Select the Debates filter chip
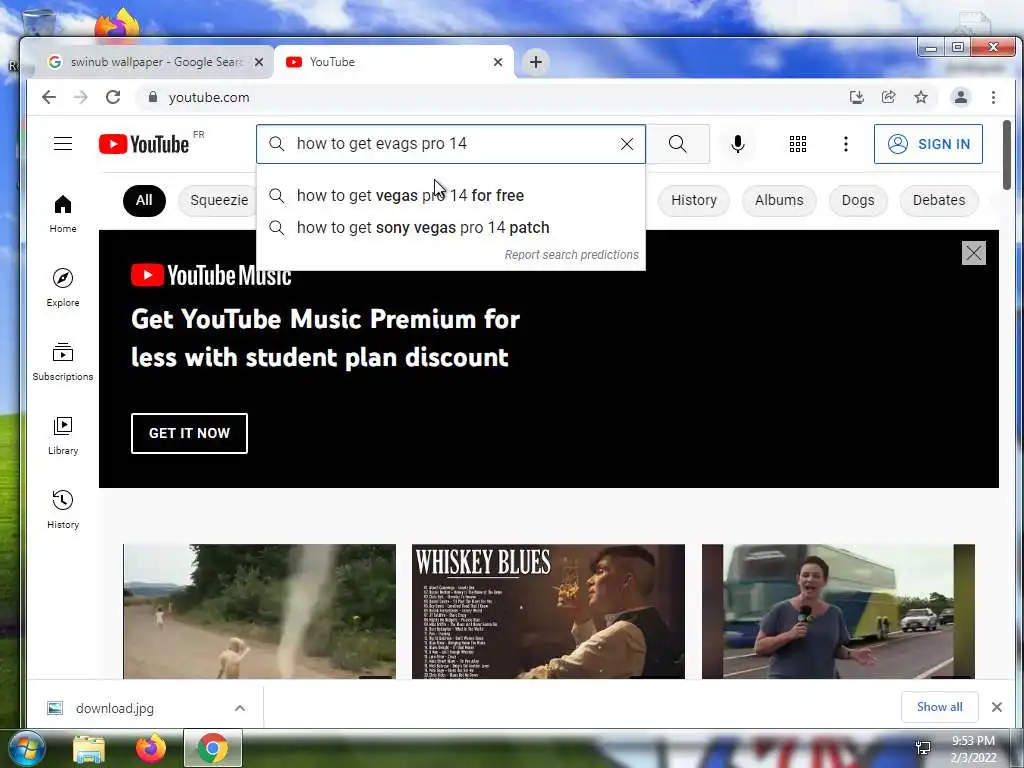1024x768 pixels. tap(938, 200)
